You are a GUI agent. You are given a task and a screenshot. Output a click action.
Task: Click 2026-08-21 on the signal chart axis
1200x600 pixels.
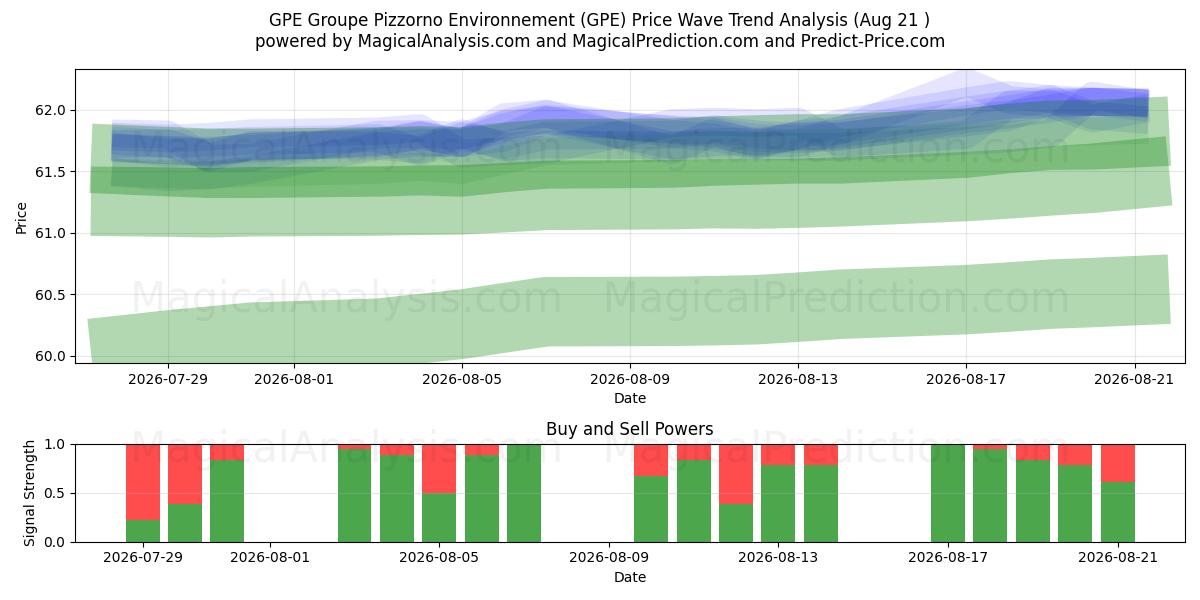pos(1117,558)
